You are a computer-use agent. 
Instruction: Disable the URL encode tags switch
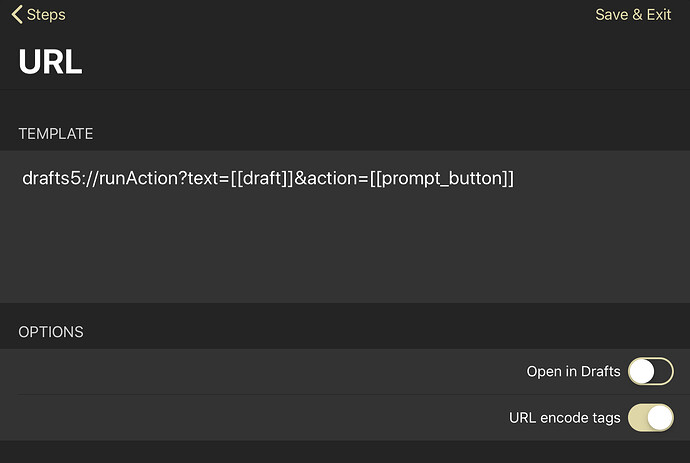651,417
